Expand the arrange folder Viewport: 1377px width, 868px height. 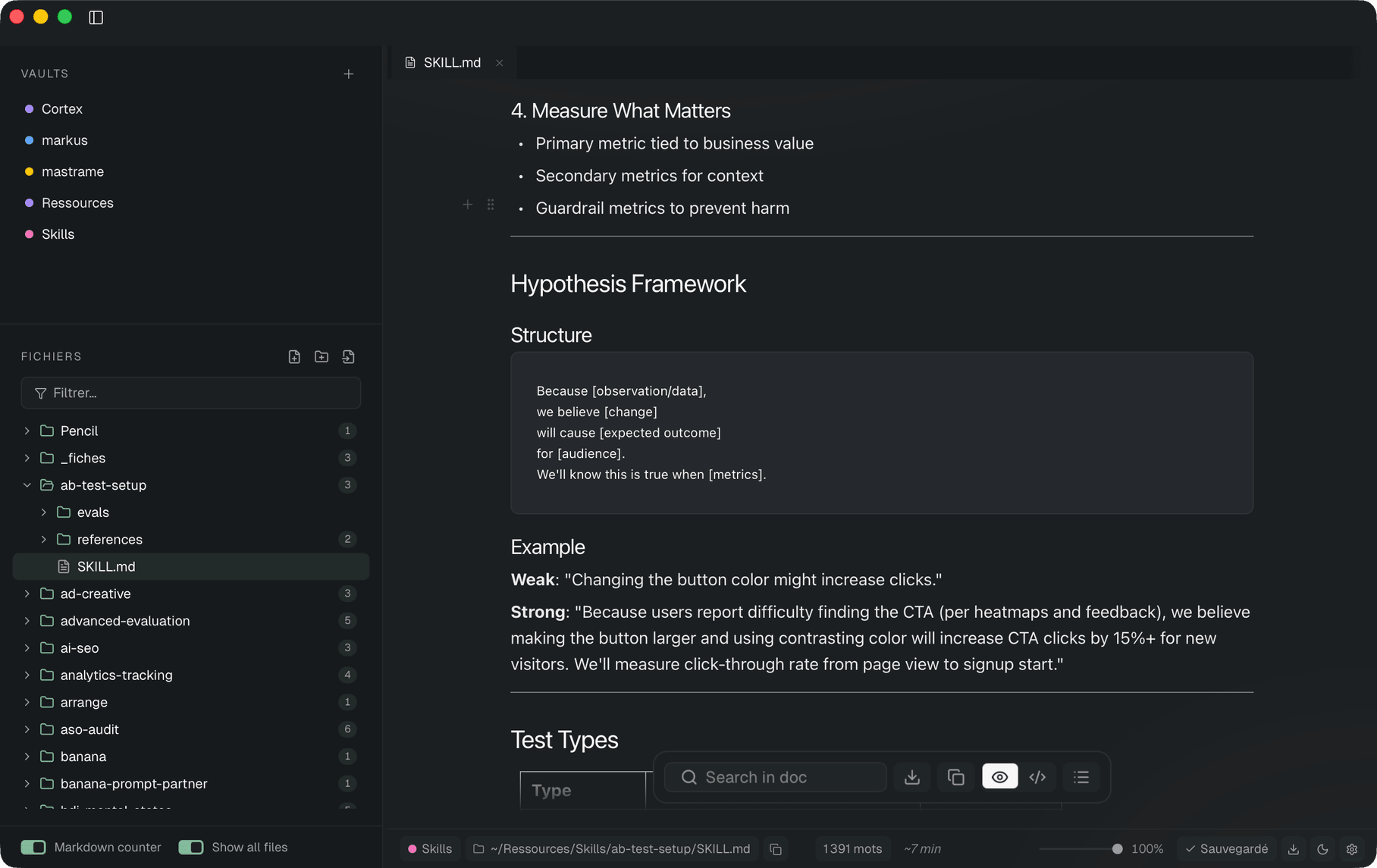point(27,702)
